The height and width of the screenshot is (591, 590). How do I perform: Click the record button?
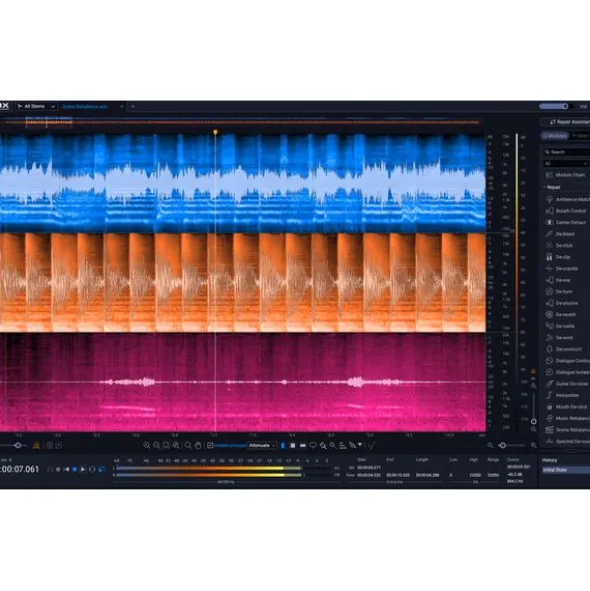58,469
